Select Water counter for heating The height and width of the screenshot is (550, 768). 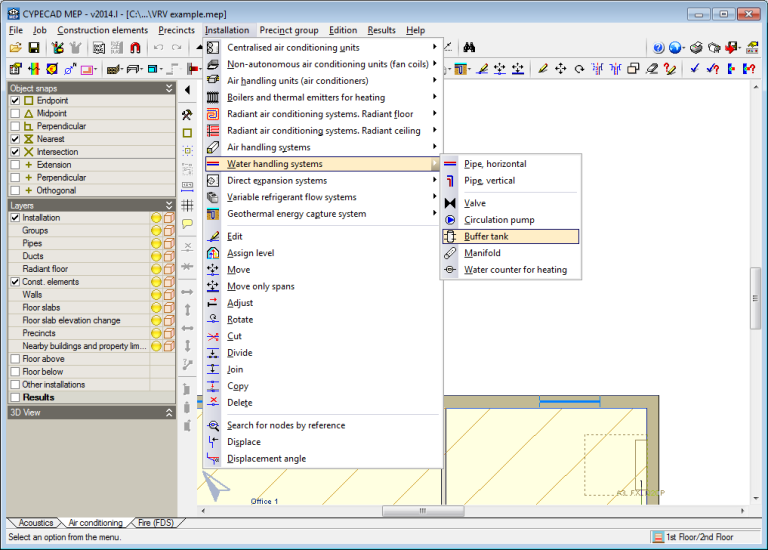click(x=511, y=270)
